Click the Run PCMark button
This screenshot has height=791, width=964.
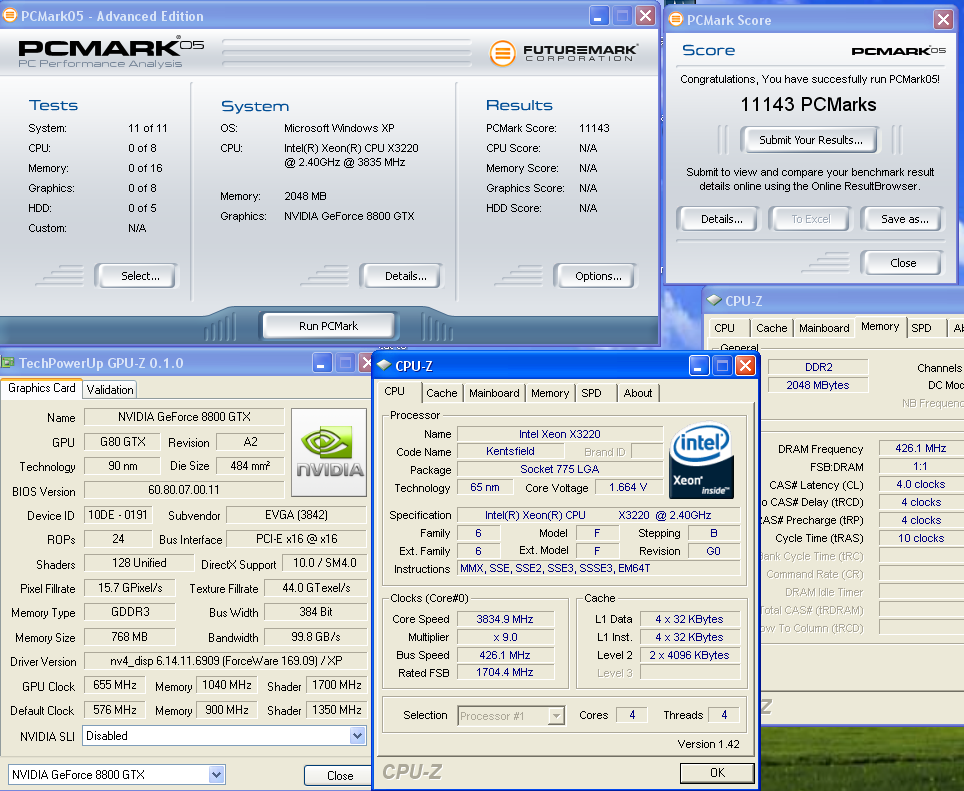click(328, 326)
